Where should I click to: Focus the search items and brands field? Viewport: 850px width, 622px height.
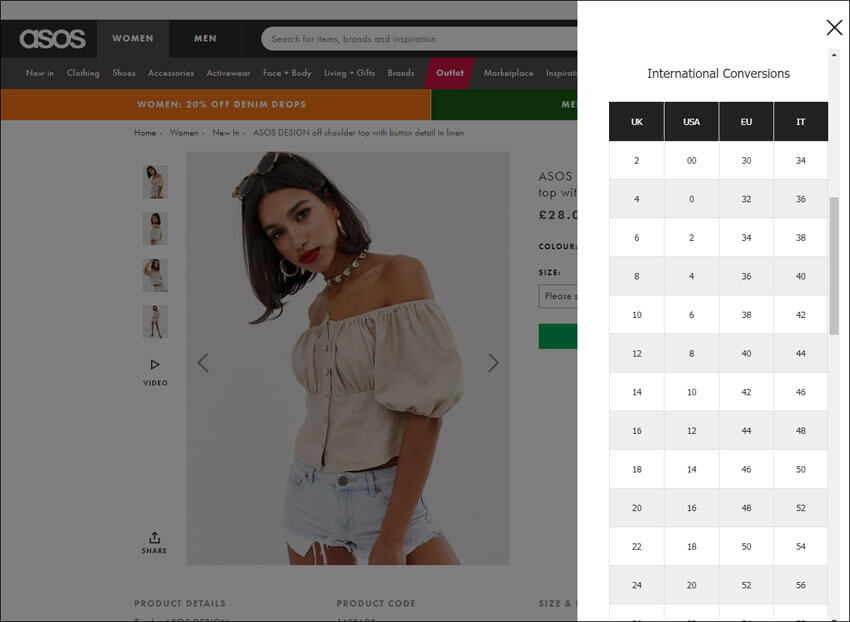(x=419, y=39)
